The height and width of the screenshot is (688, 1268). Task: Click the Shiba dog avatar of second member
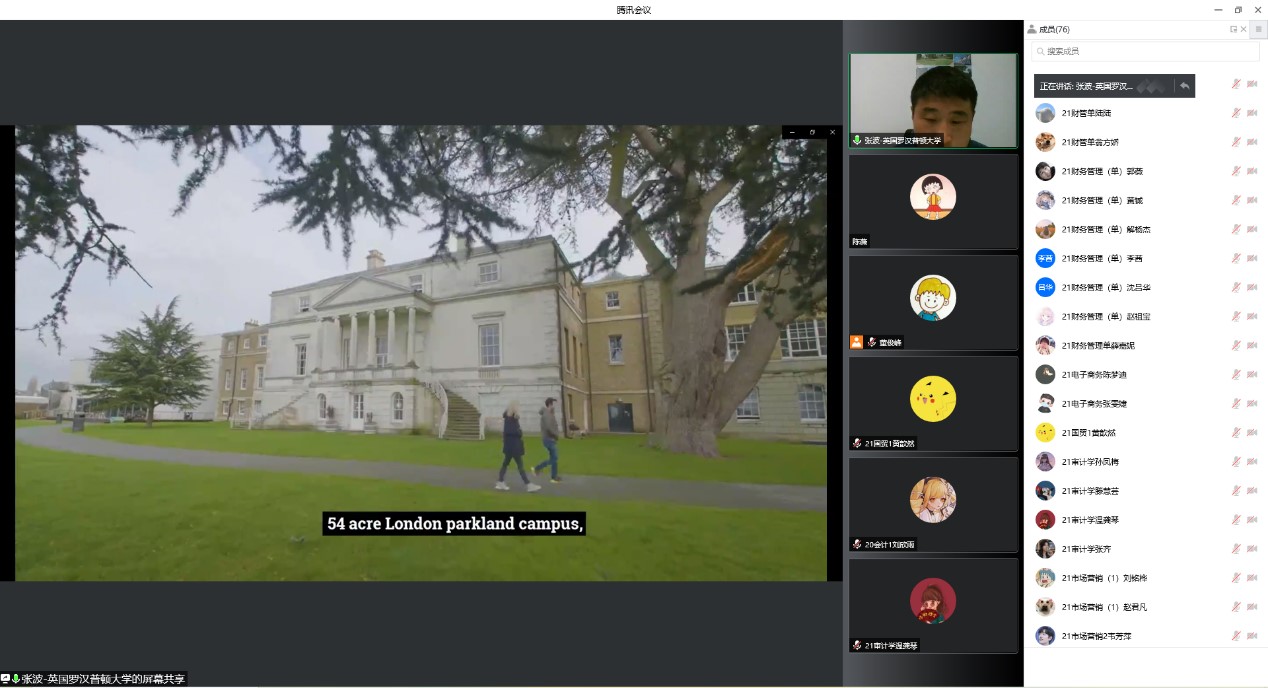click(x=1045, y=142)
